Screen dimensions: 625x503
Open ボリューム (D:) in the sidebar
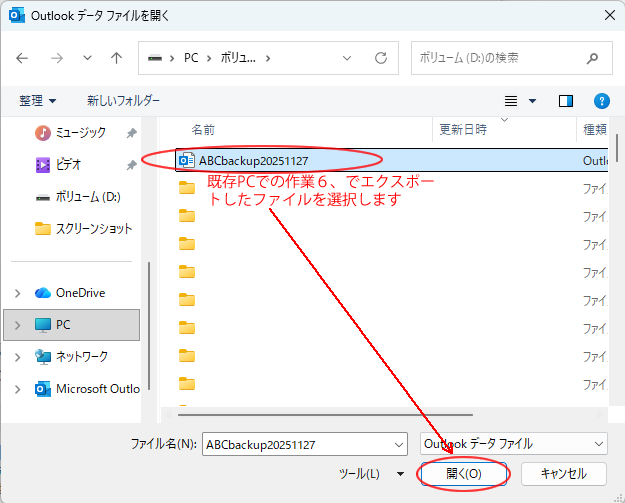coord(78,197)
